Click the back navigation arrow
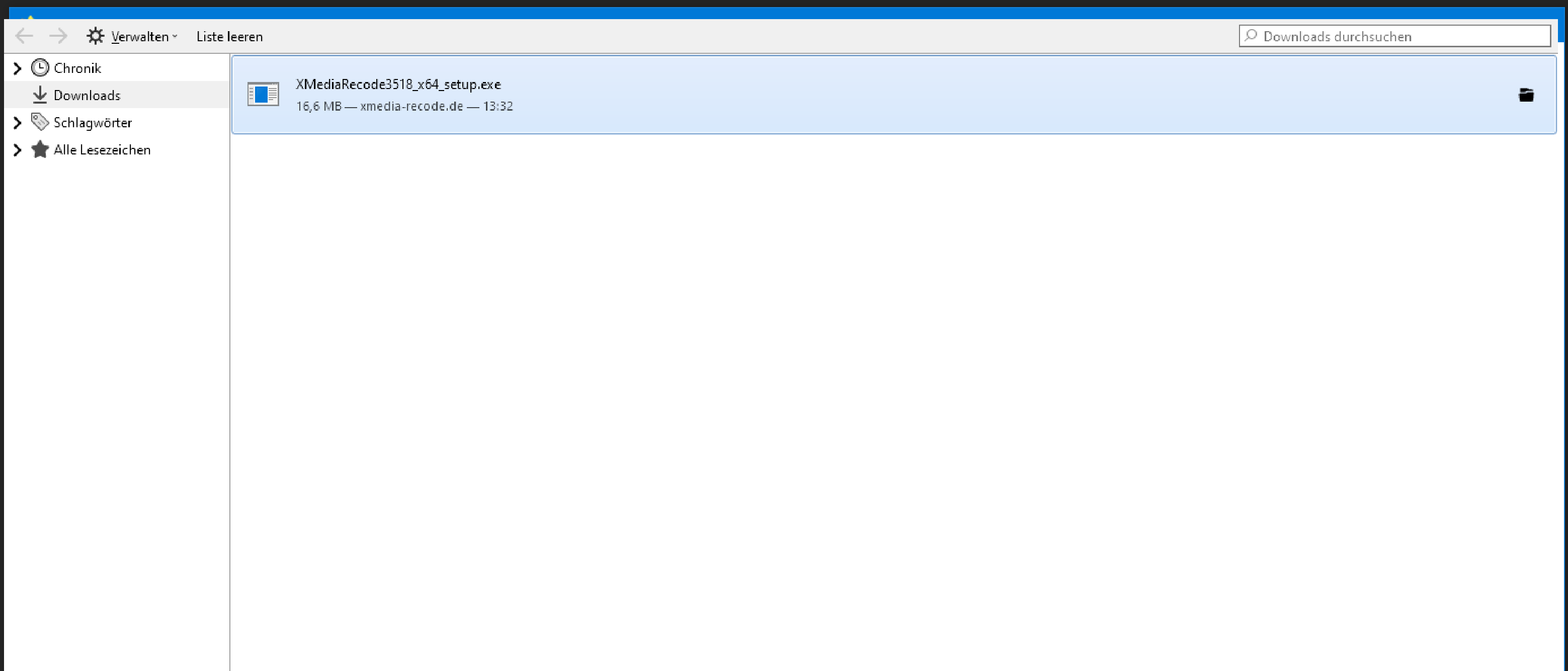Screen dimensions: 1568x671 [24, 36]
